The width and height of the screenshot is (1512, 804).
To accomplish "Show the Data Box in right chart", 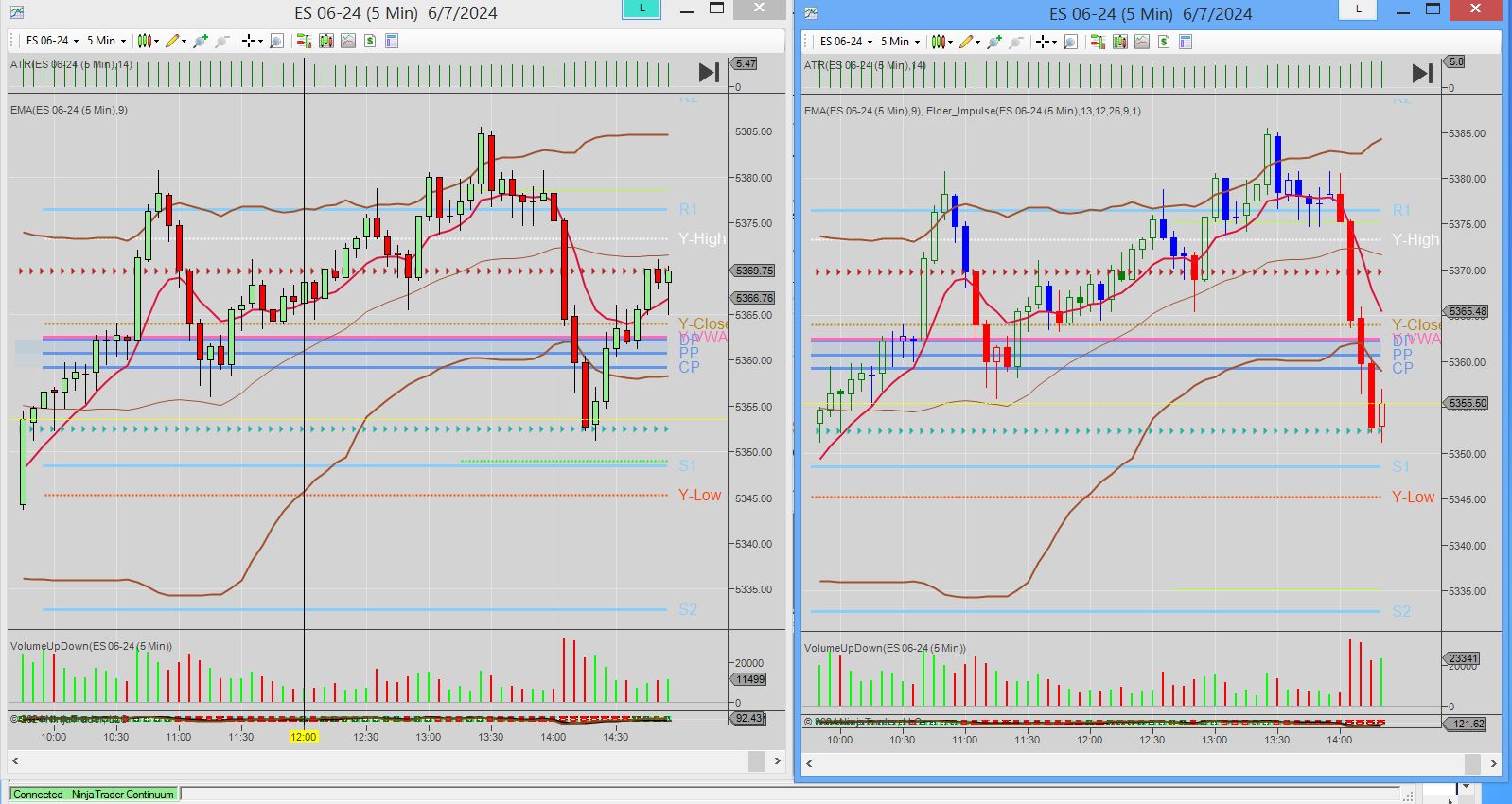I will point(1070,42).
